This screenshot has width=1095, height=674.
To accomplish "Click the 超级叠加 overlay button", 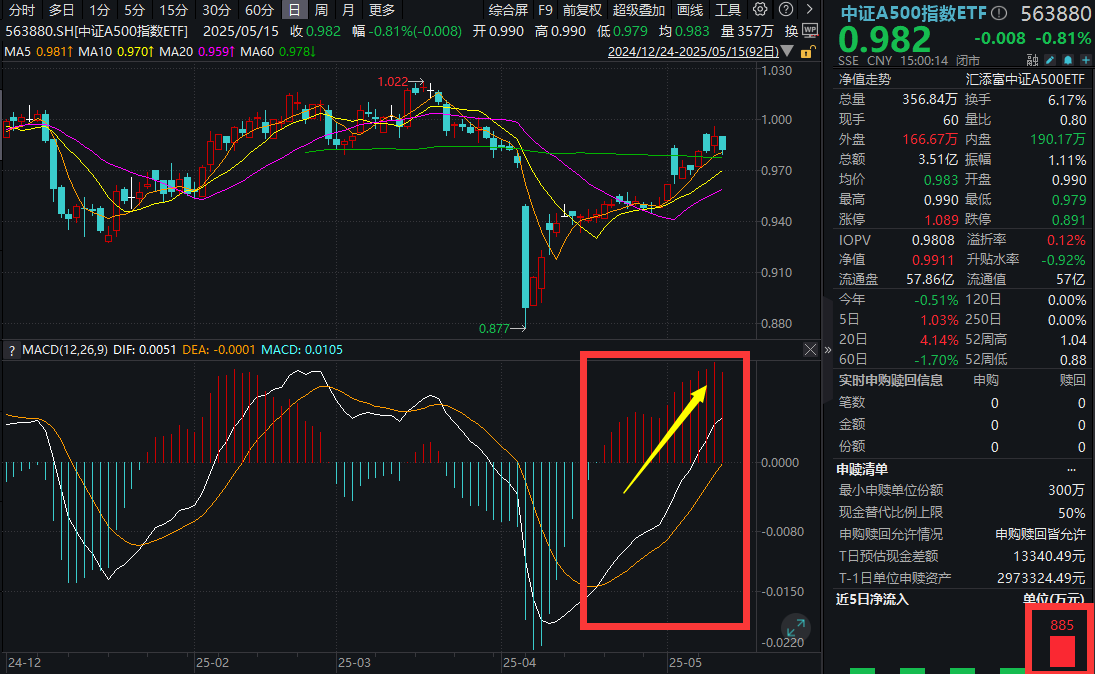I will point(638,10).
